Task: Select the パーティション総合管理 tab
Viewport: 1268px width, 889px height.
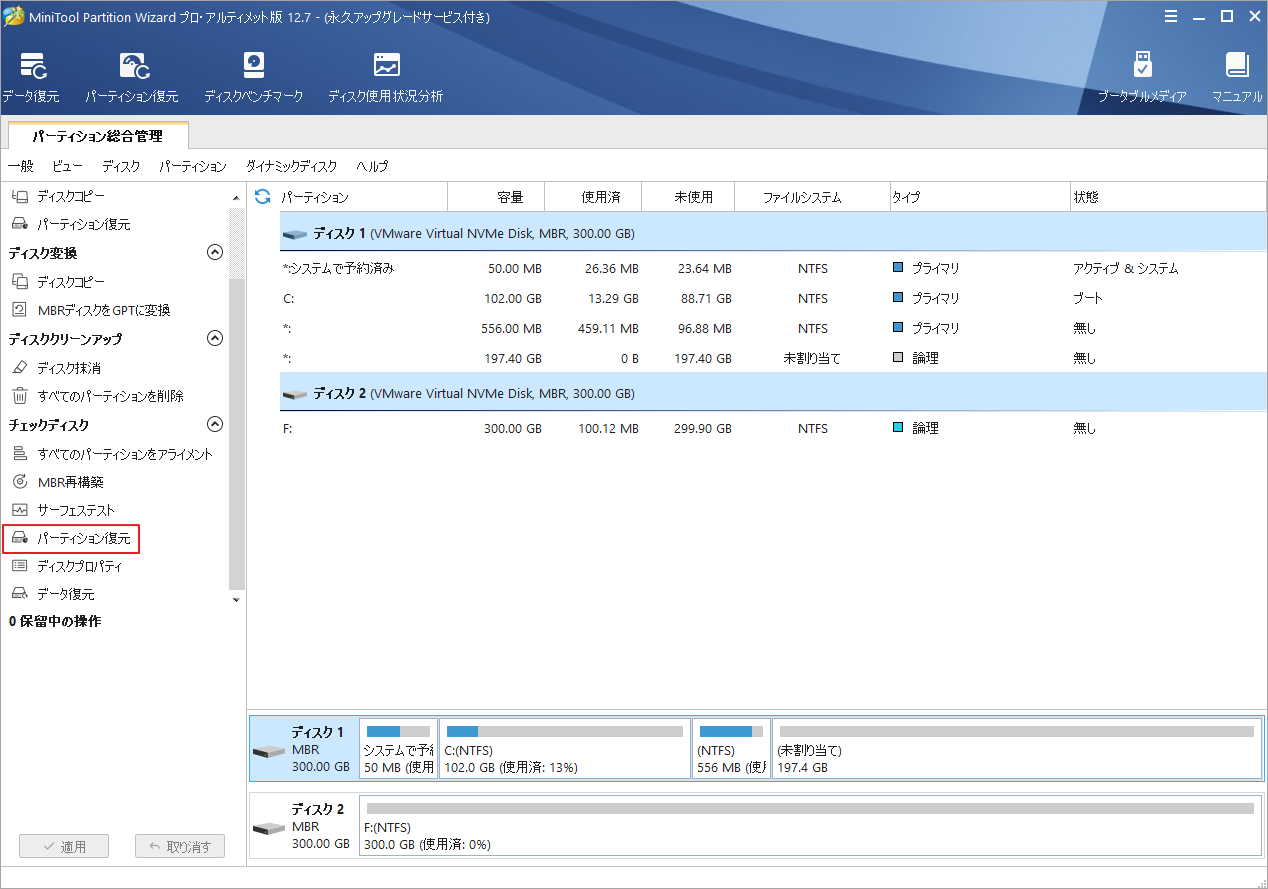Action: (96, 135)
